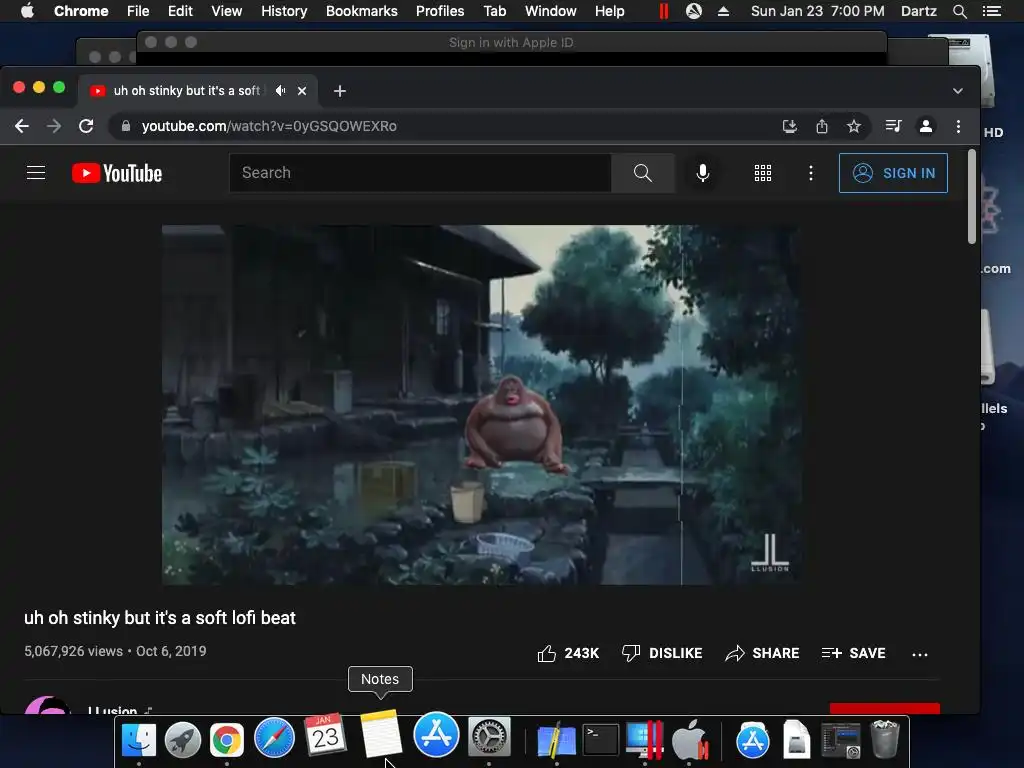This screenshot has width=1024, height=768.
Task: Open the Apple menu
Action: coord(27,11)
